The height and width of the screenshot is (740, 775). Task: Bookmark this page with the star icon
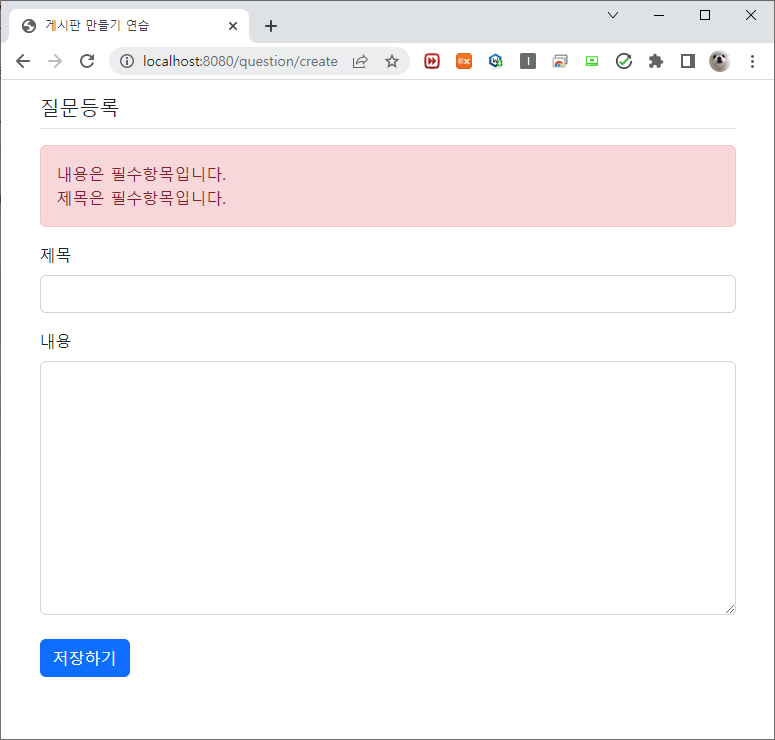392,61
